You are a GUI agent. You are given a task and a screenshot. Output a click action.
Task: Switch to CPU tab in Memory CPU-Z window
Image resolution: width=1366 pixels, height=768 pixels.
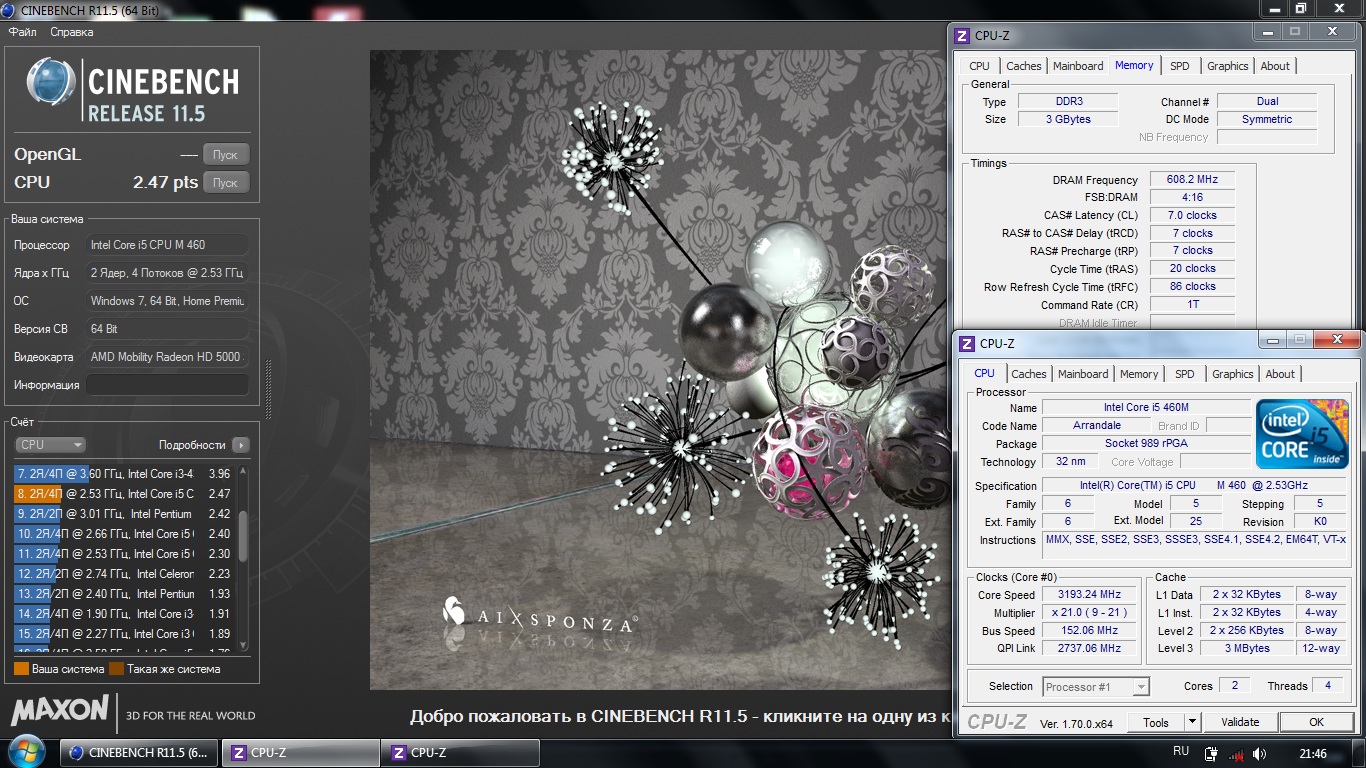979,66
